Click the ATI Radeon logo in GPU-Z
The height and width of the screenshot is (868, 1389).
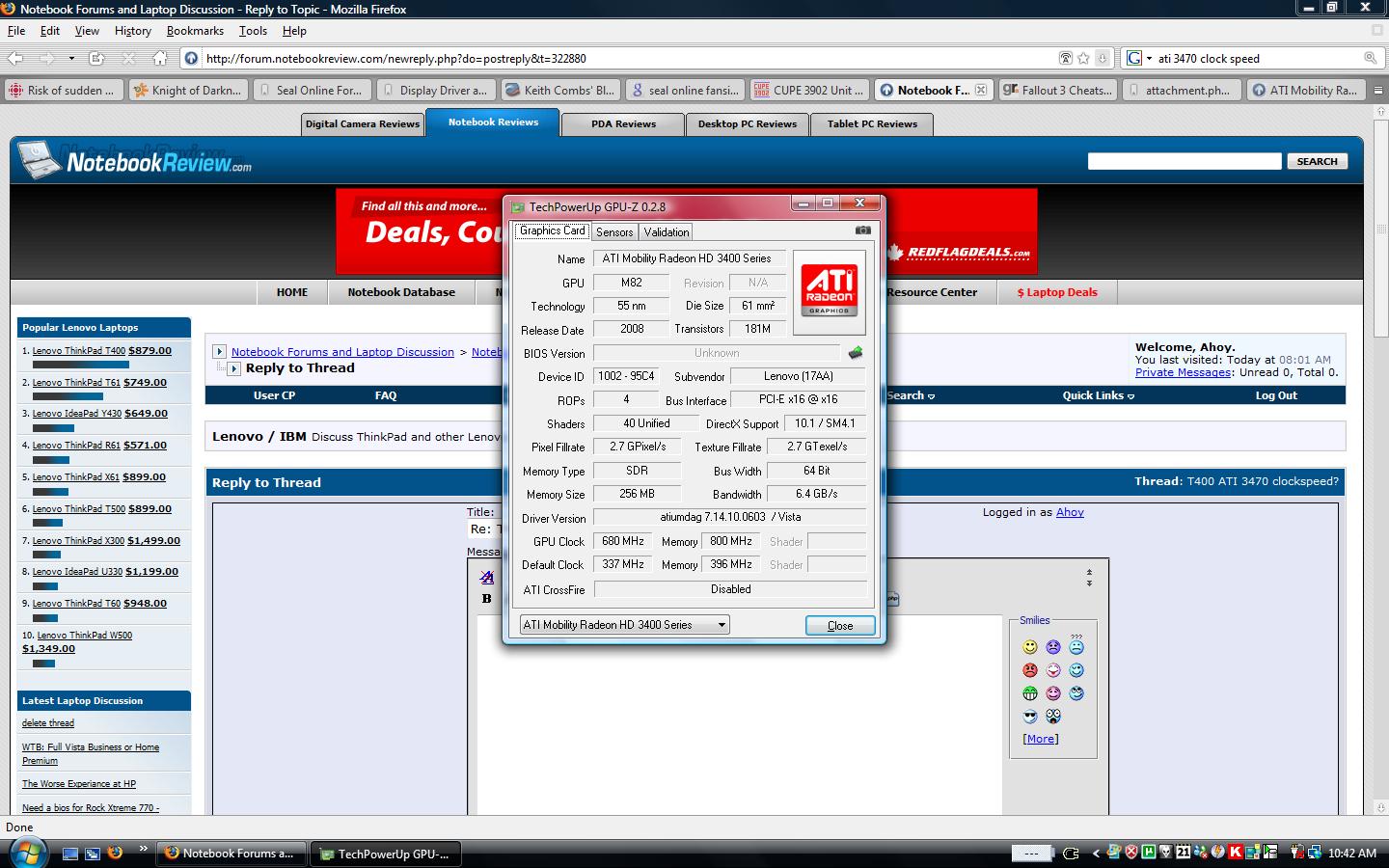[830, 291]
